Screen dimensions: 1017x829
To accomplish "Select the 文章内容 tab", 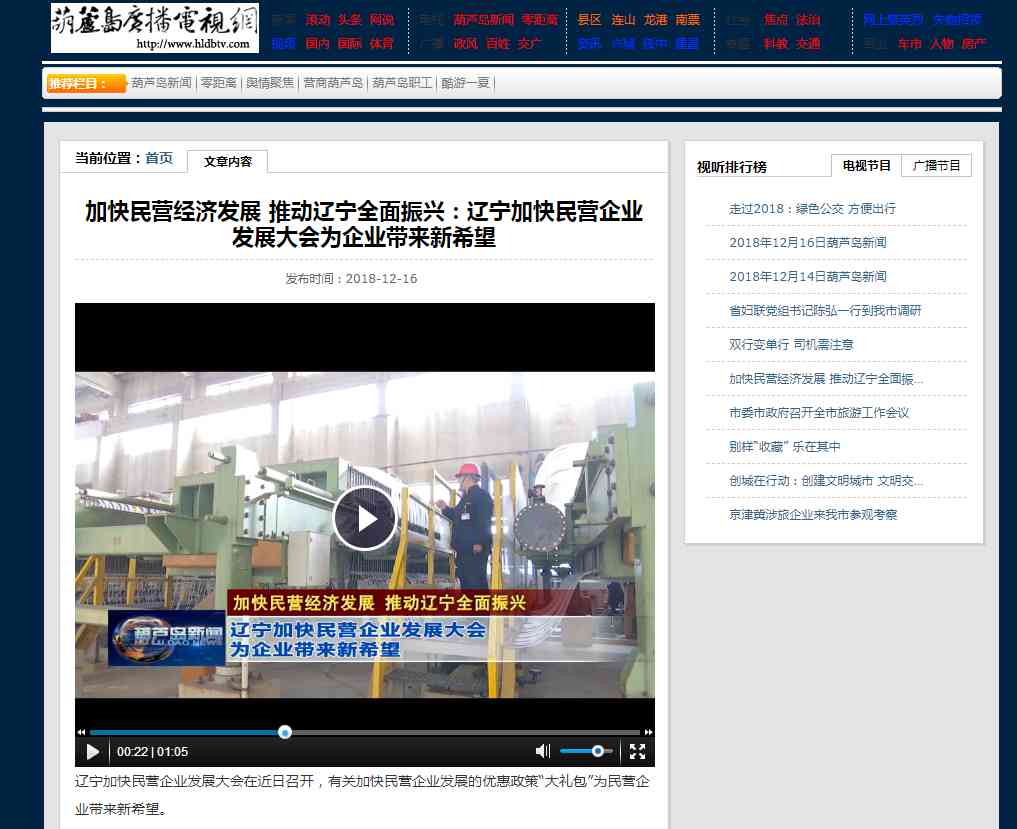I will (228, 162).
